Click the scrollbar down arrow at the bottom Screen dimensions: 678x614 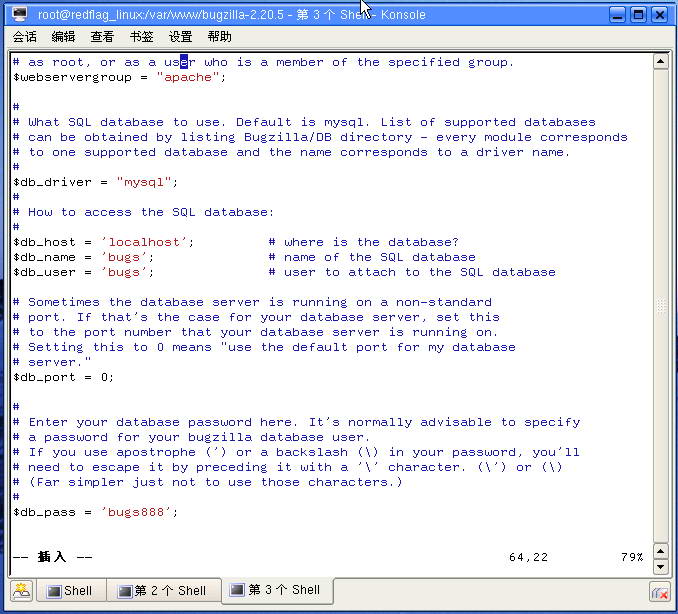pos(661,566)
